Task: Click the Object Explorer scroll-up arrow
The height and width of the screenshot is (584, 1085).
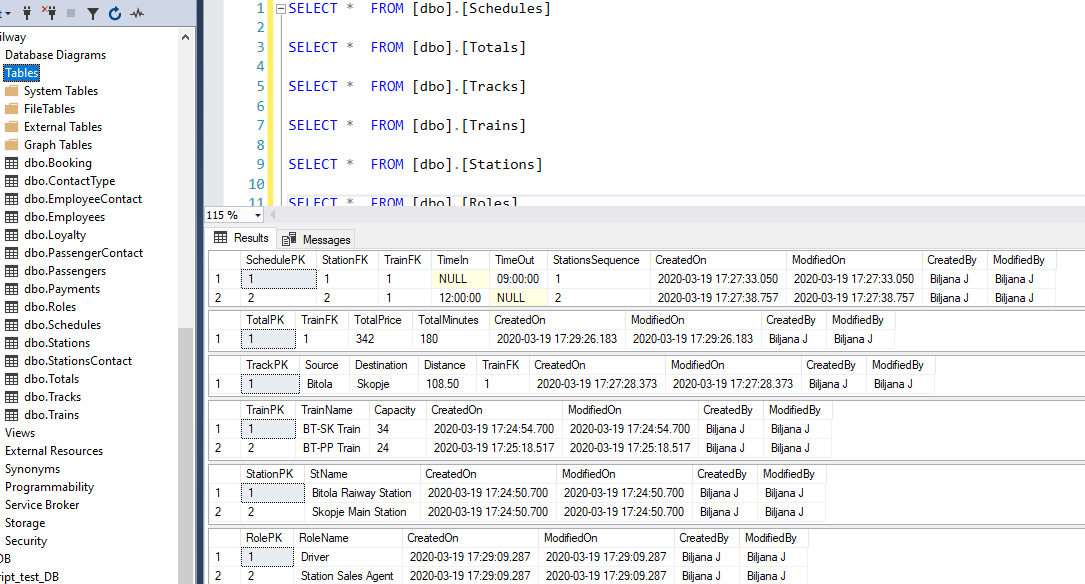Action: tap(186, 37)
